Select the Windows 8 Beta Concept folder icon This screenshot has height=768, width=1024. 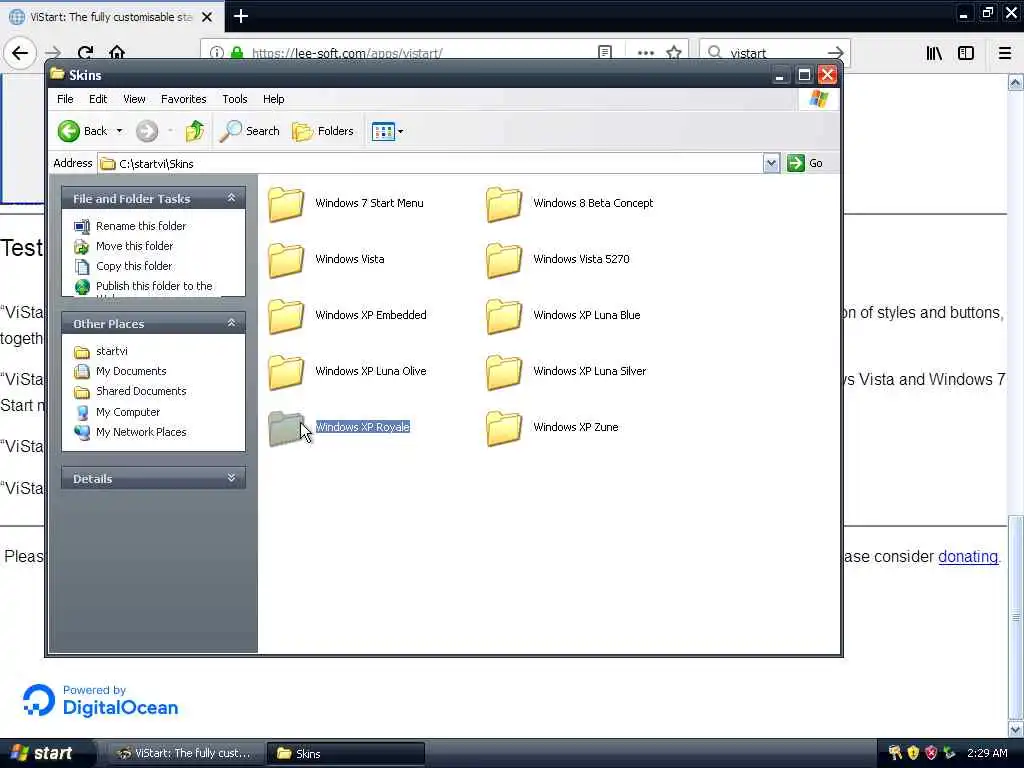(504, 204)
